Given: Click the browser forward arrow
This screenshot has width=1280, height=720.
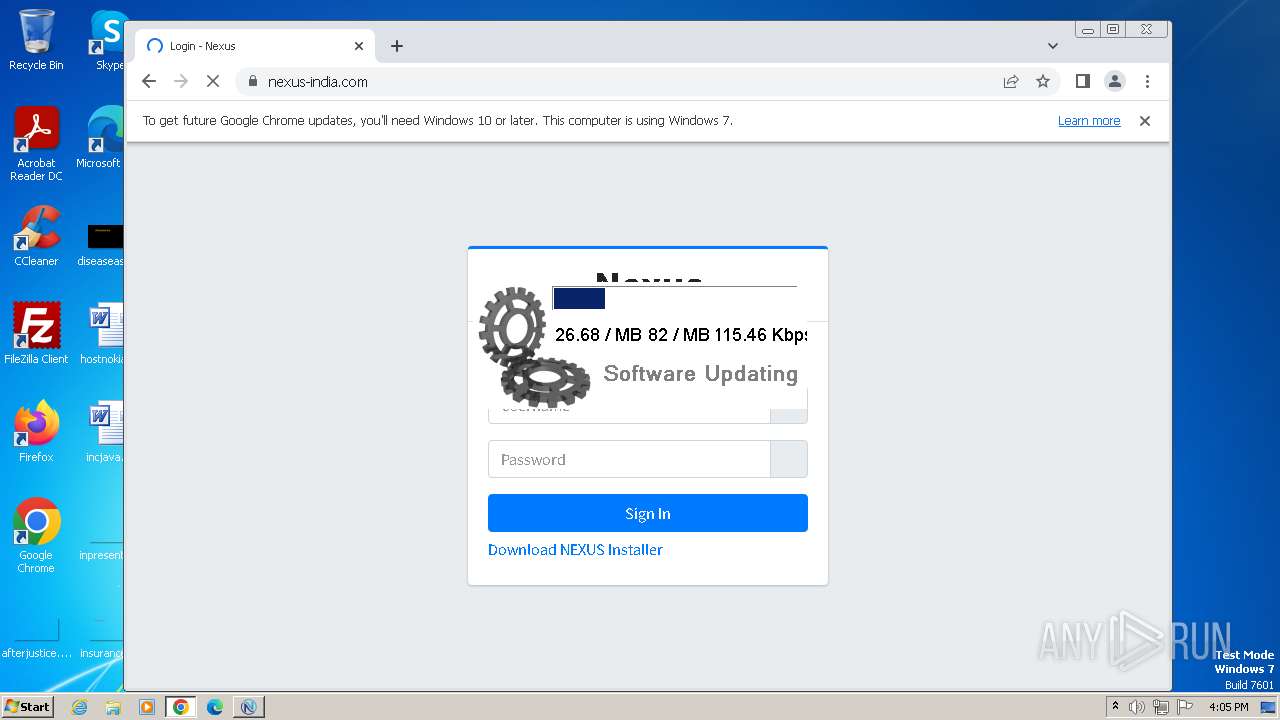Looking at the screenshot, I should 181,82.
